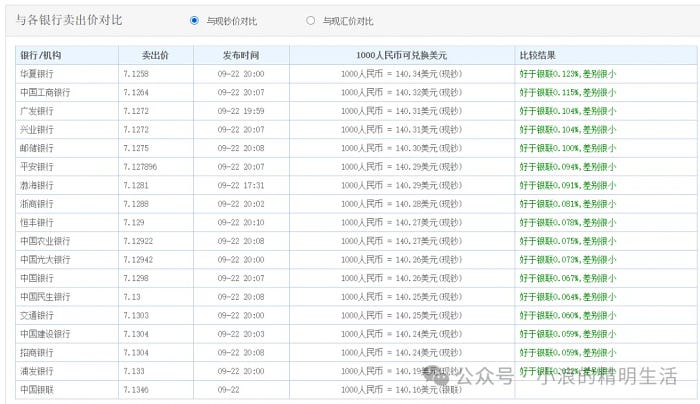
Task: Click the 140.28美元 conversion cell
Action: click(401, 204)
